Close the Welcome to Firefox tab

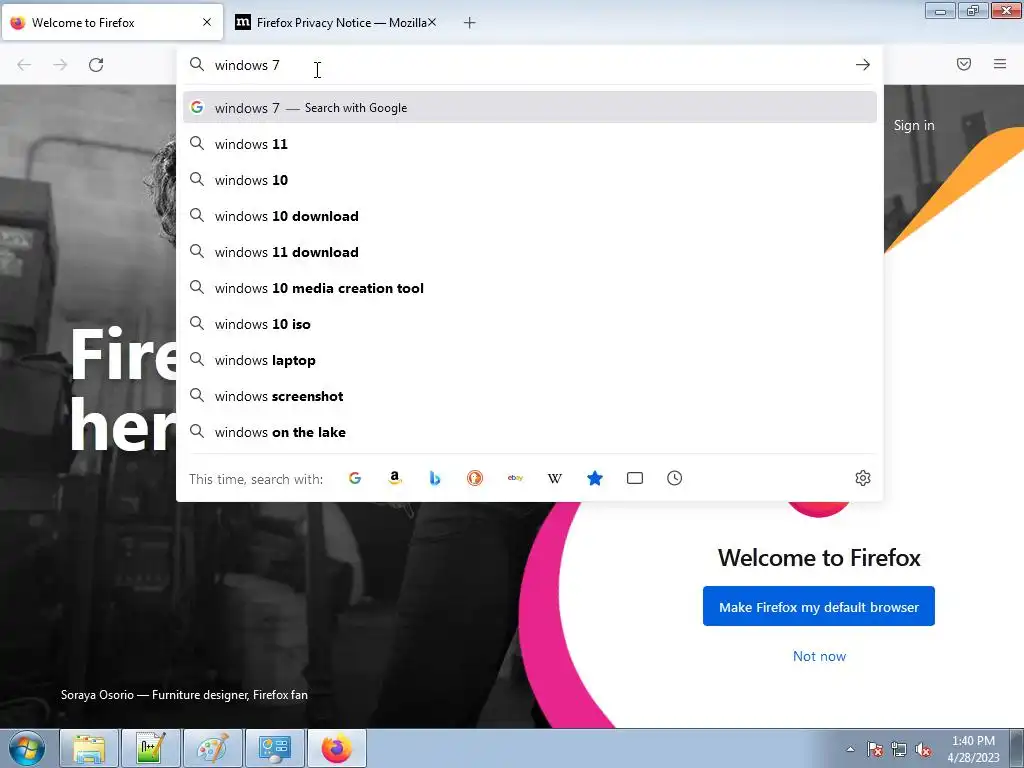(x=207, y=22)
